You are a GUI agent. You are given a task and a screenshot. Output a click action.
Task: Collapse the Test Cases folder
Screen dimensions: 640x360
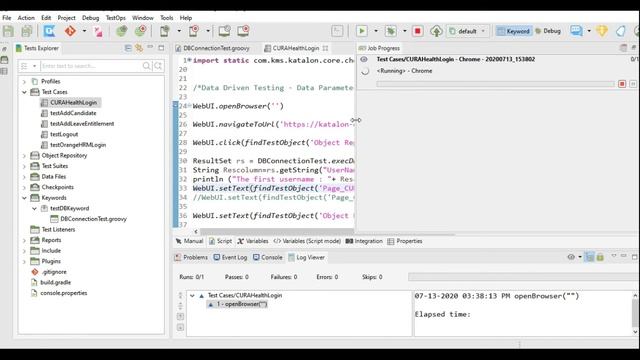click(x=24, y=92)
